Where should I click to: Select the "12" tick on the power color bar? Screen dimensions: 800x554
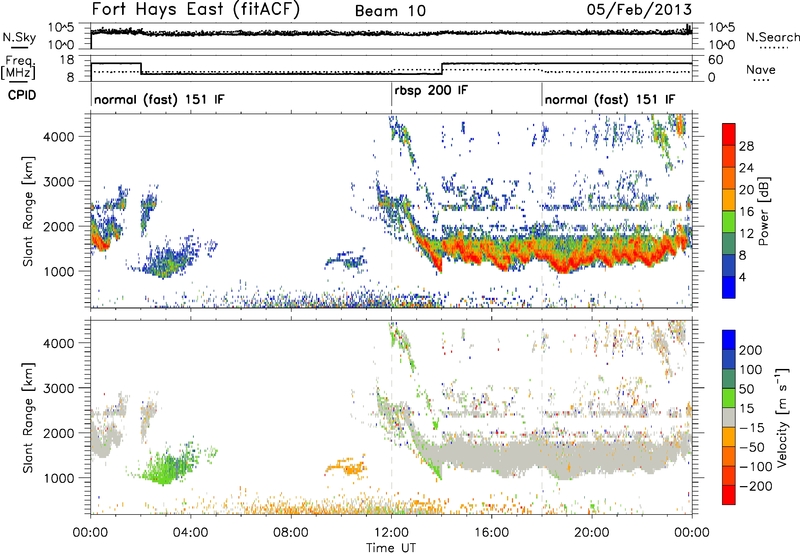(746, 233)
